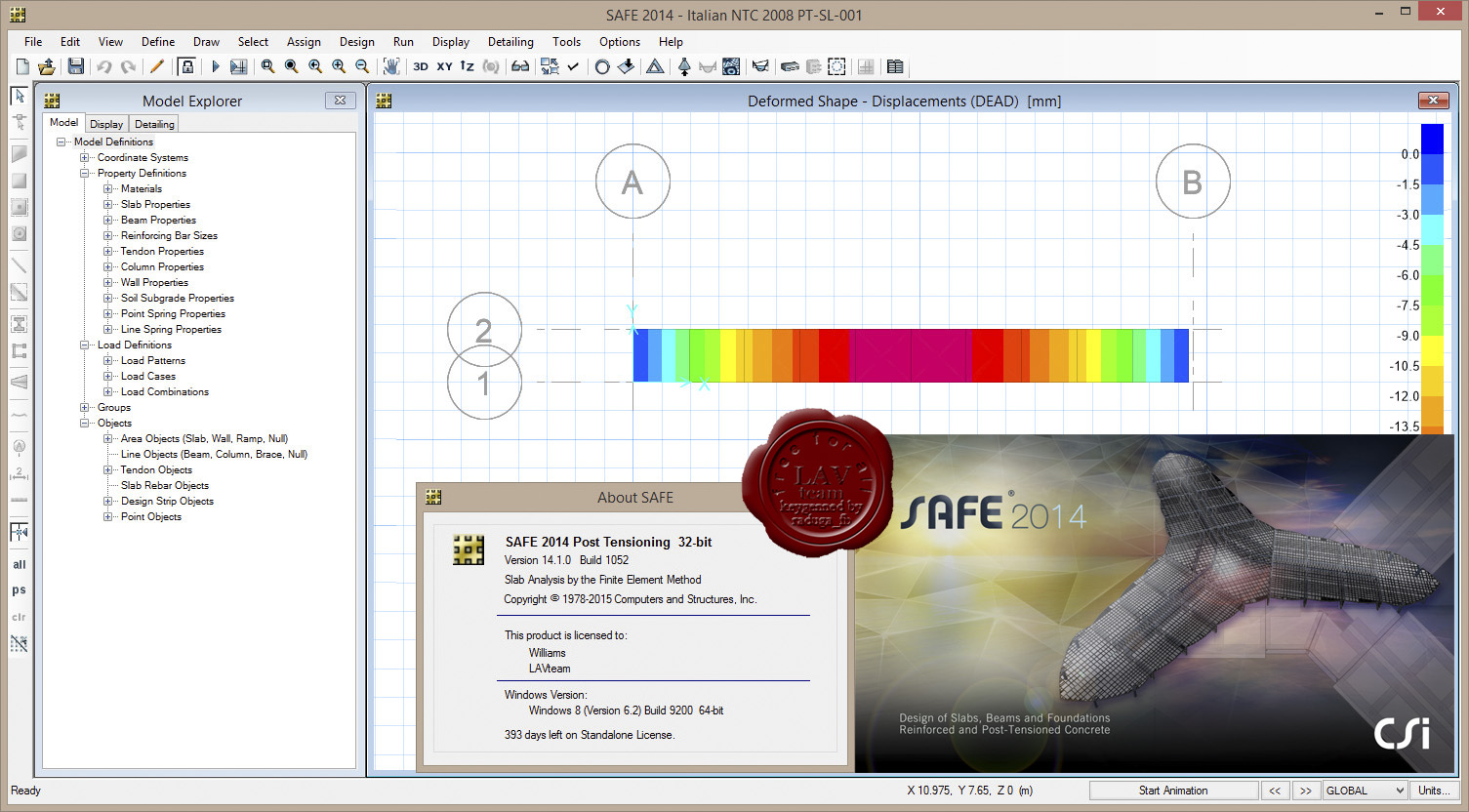Set XY plan view icon
Viewport: 1469px width, 812px height.
coord(444,66)
